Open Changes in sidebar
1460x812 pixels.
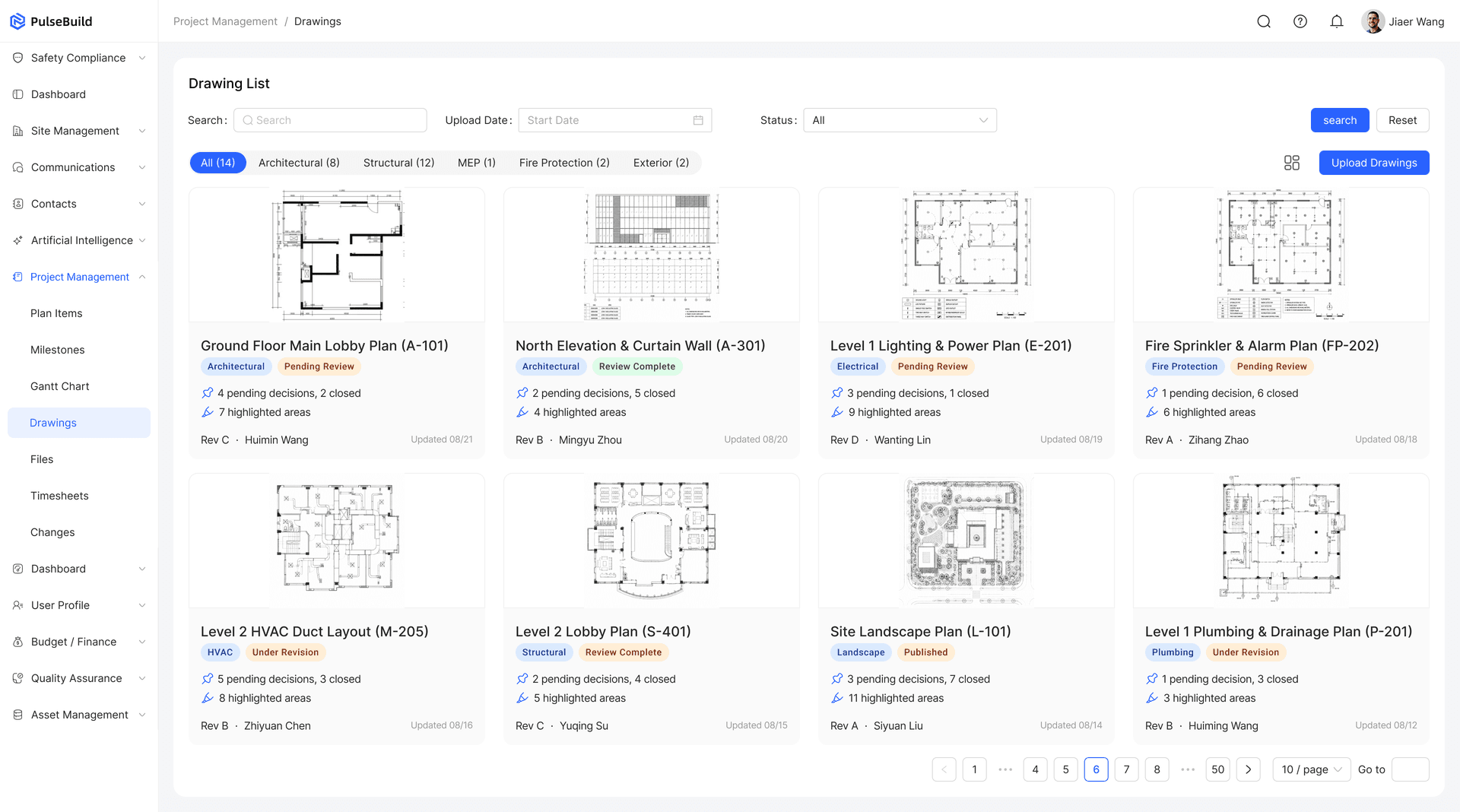pos(52,532)
